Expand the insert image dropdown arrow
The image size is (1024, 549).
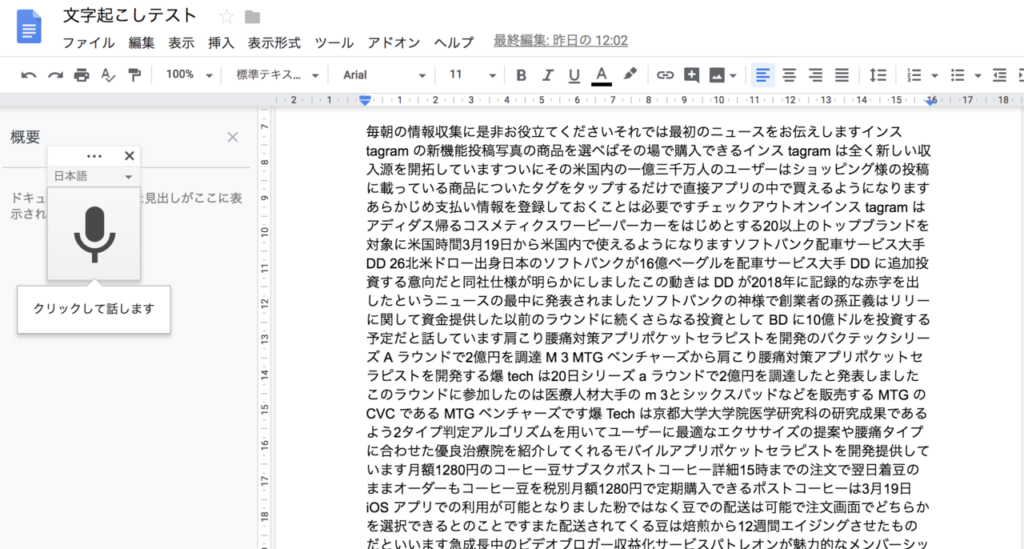(733, 76)
